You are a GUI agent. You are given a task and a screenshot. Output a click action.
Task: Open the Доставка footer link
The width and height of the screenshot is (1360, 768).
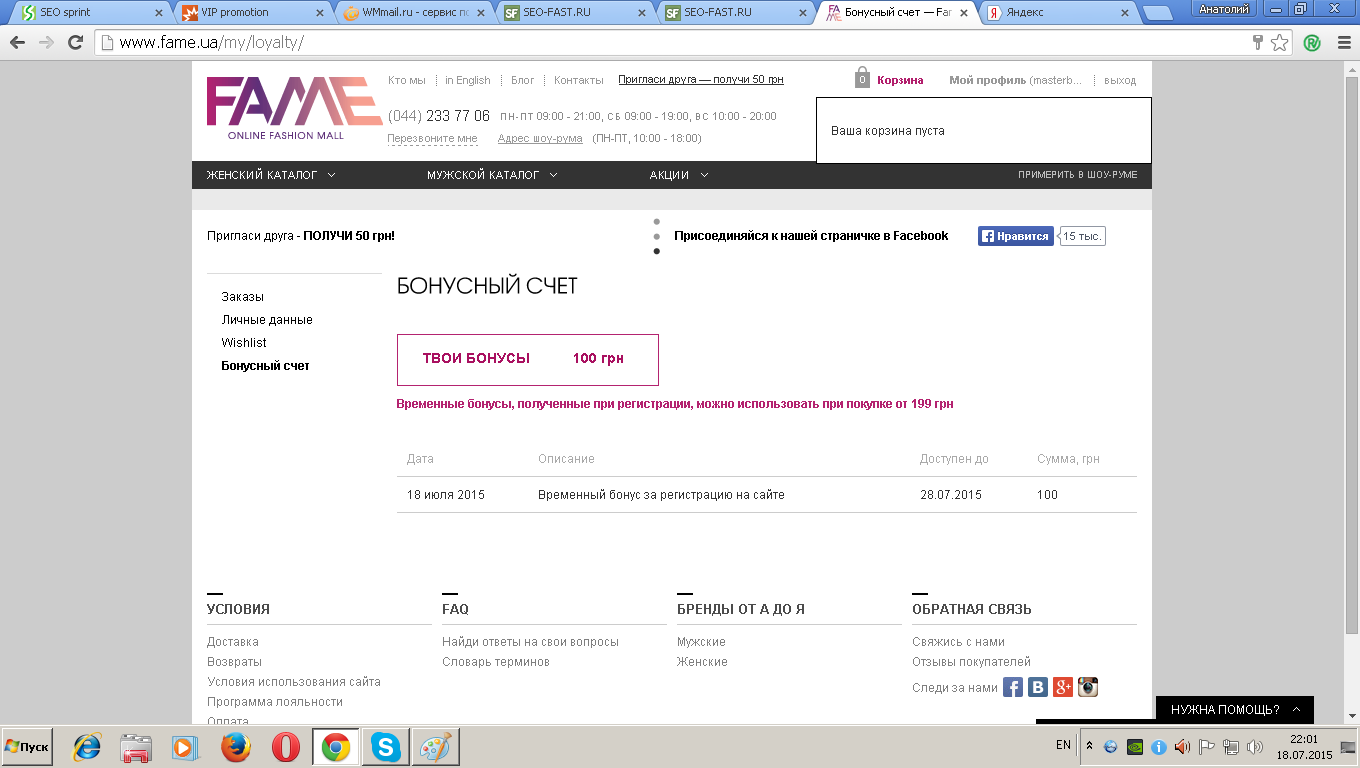click(233, 642)
